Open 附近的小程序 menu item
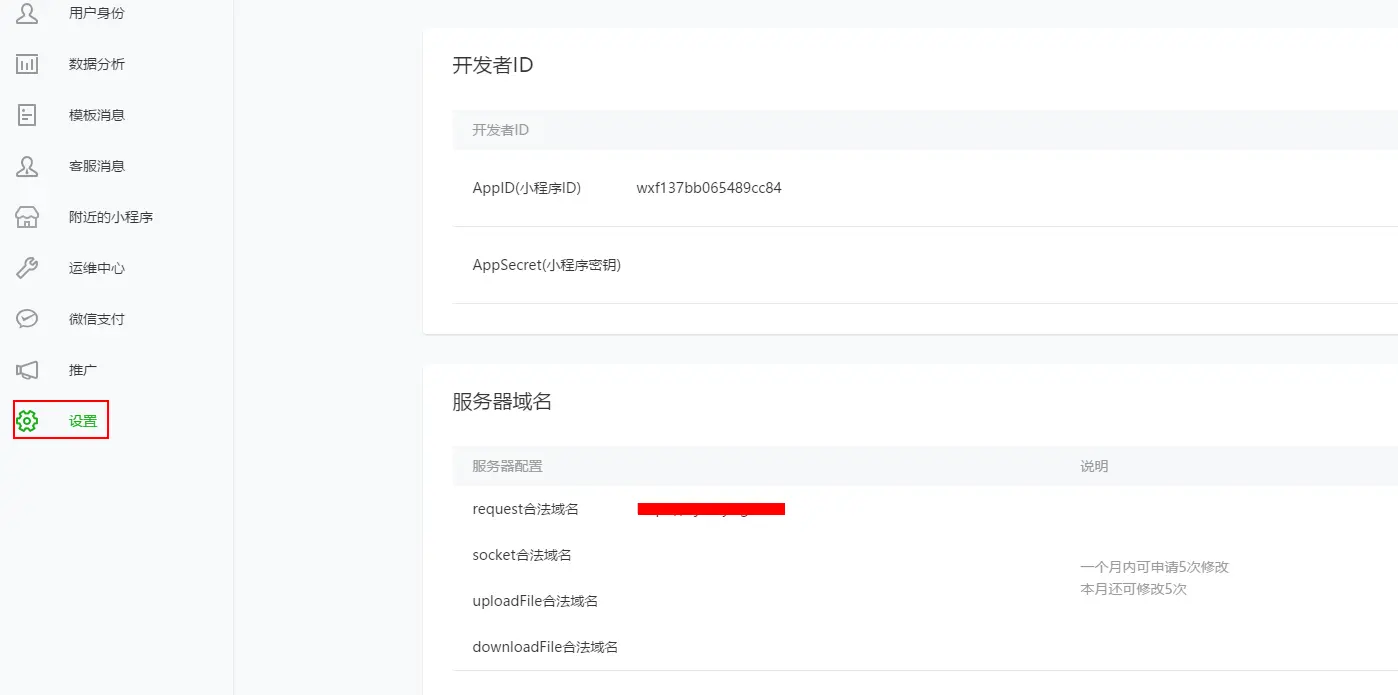The width and height of the screenshot is (1398, 695). pyautogui.click(x=111, y=217)
